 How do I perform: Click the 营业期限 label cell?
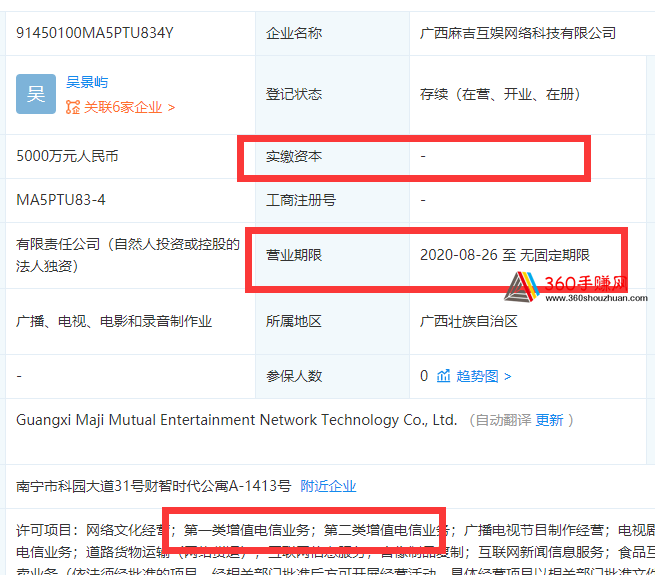[x=333, y=255]
